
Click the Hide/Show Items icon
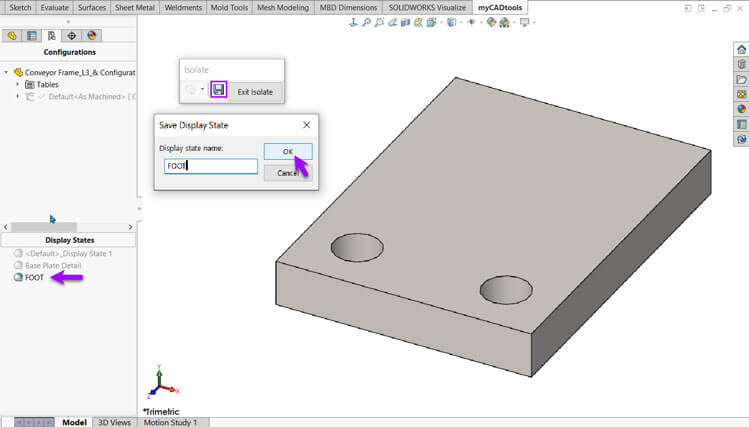[471, 22]
